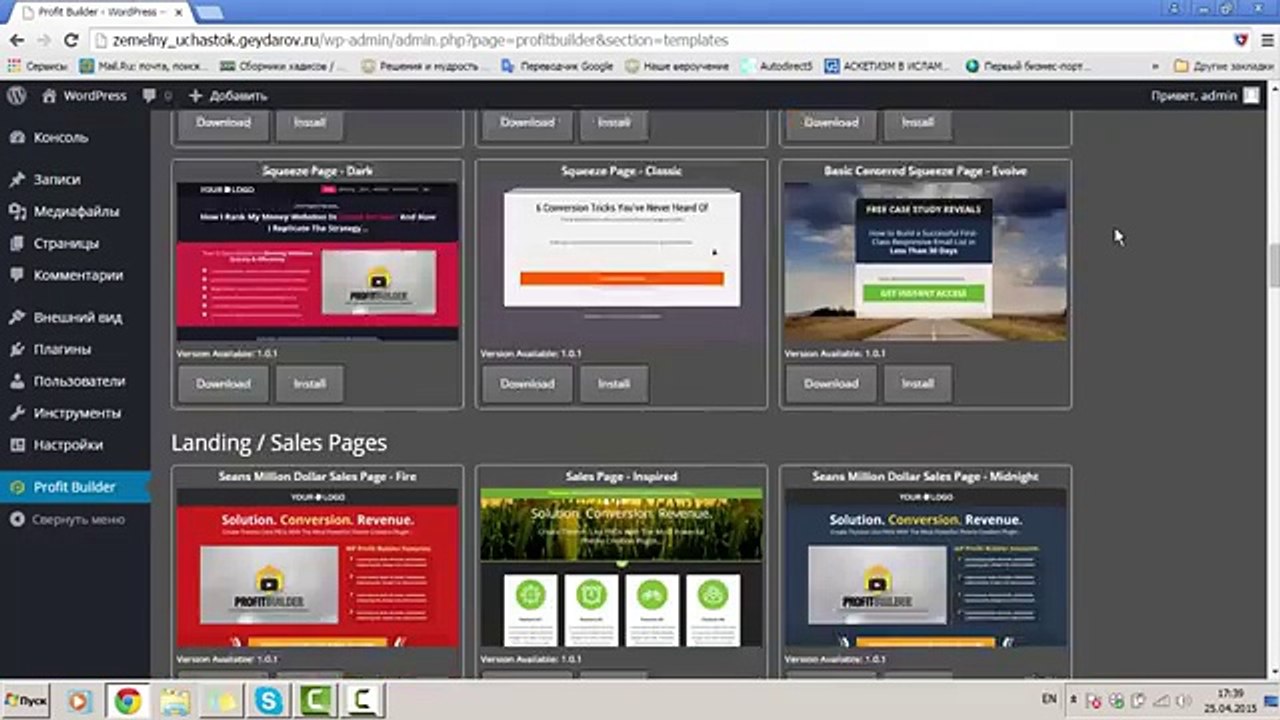Preview the Squeeze Page - Dark thumbnail

click(x=318, y=262)
